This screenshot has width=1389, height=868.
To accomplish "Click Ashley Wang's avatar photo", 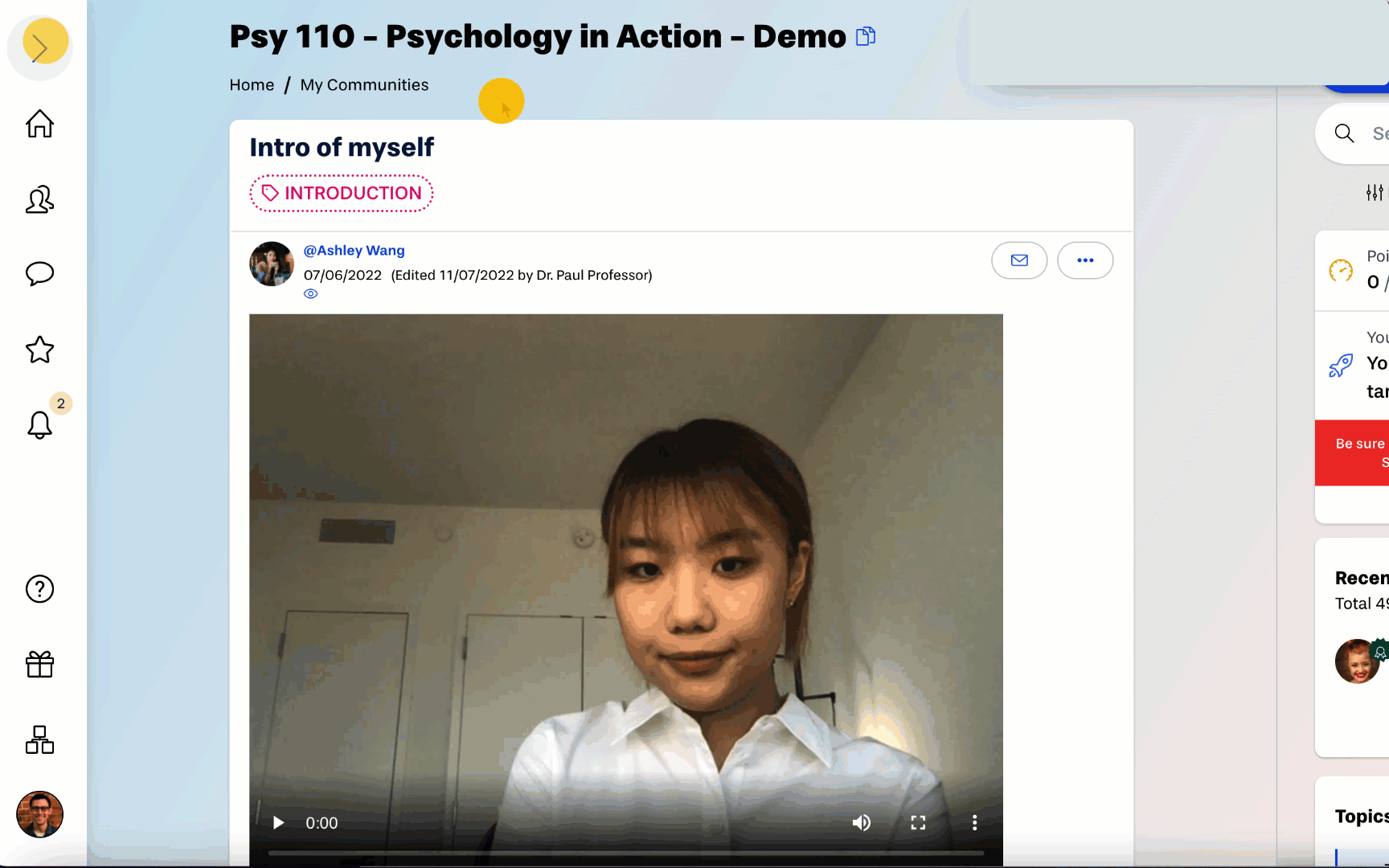I will pyautogui.click(x=272, y=264).
